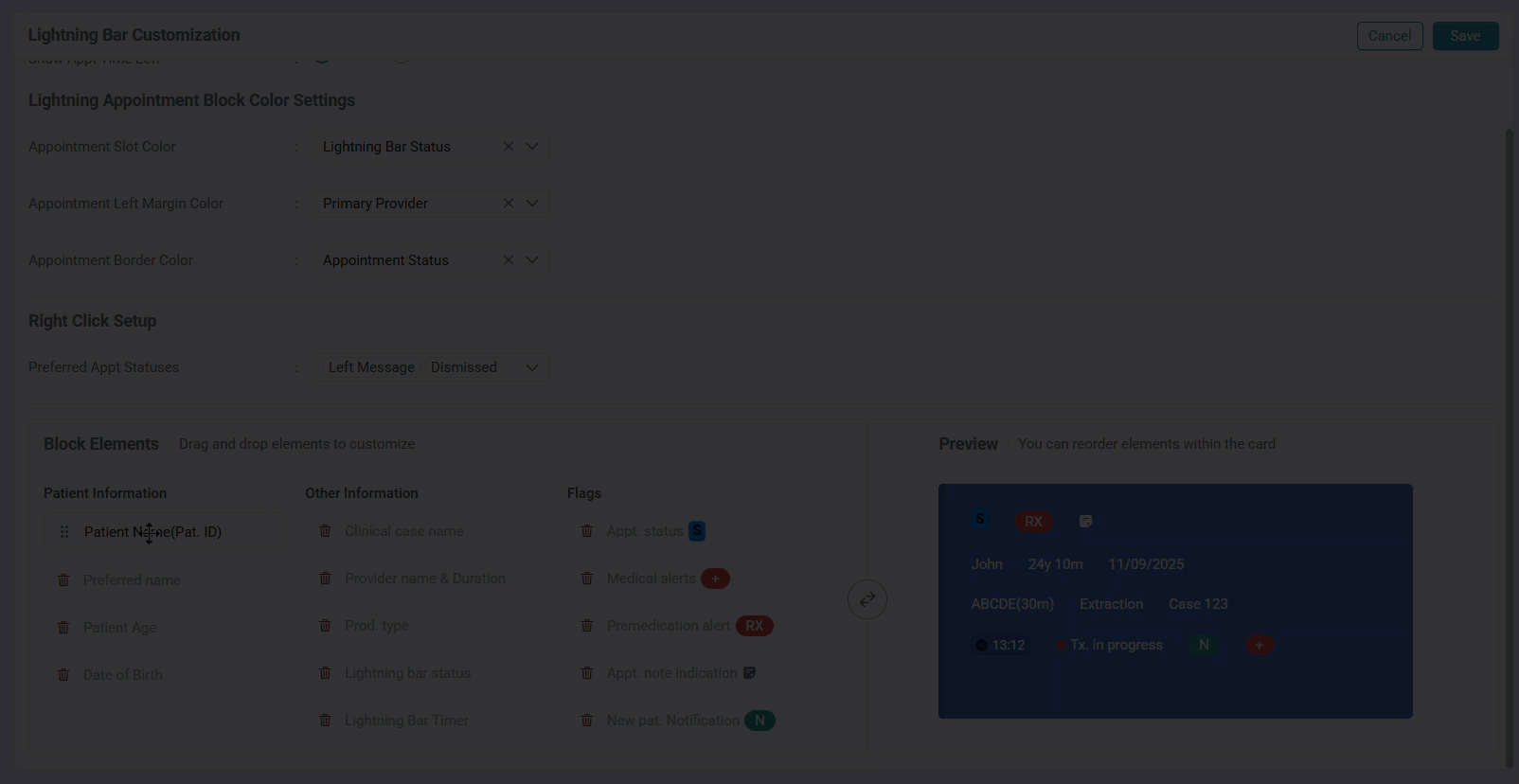Viewport: 1519px width, 784px height.
Task: Remove Patient Age using its trash icon
Action: click(x=63, y=627)
